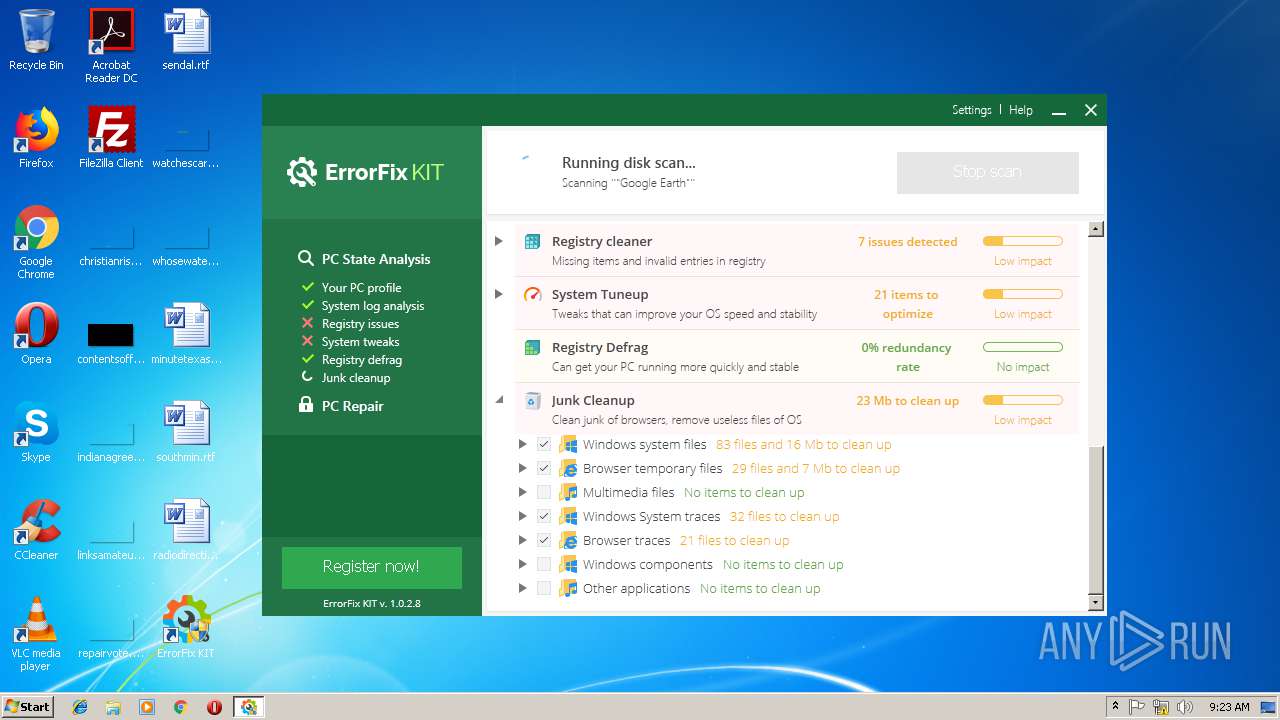
Task: Select System tweaks step
Action: tap(360, 342)
